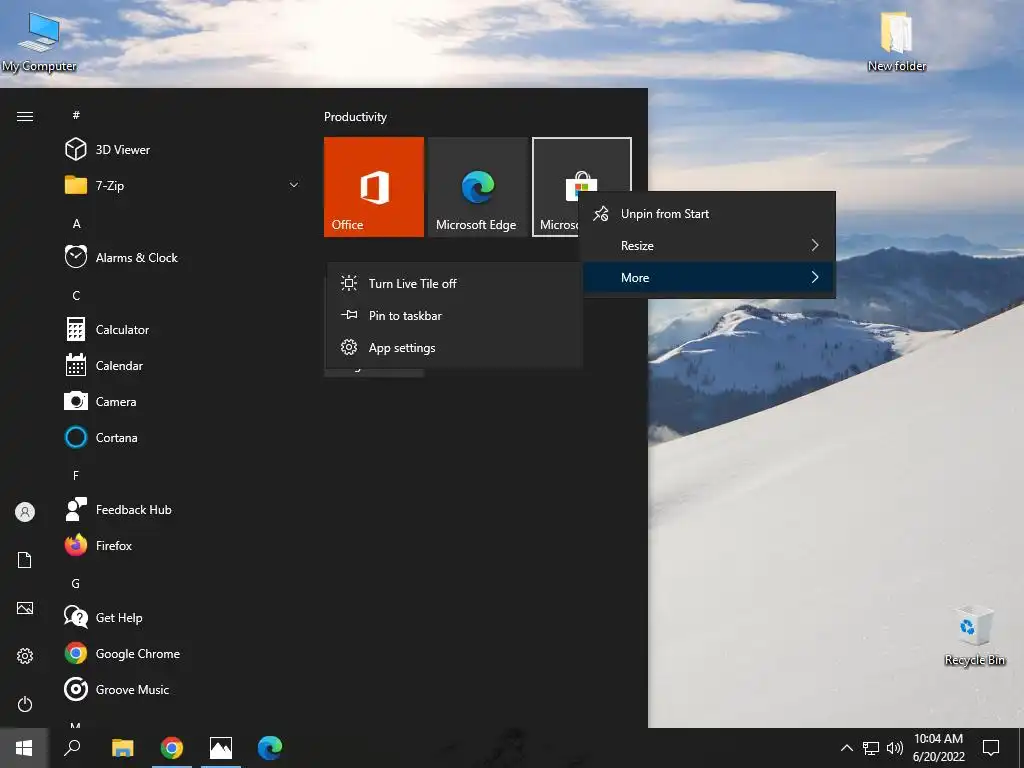Viewport: 1024px width, 768px height.
Task: Click the letter G section header
Action: click(x=76, y=584)
